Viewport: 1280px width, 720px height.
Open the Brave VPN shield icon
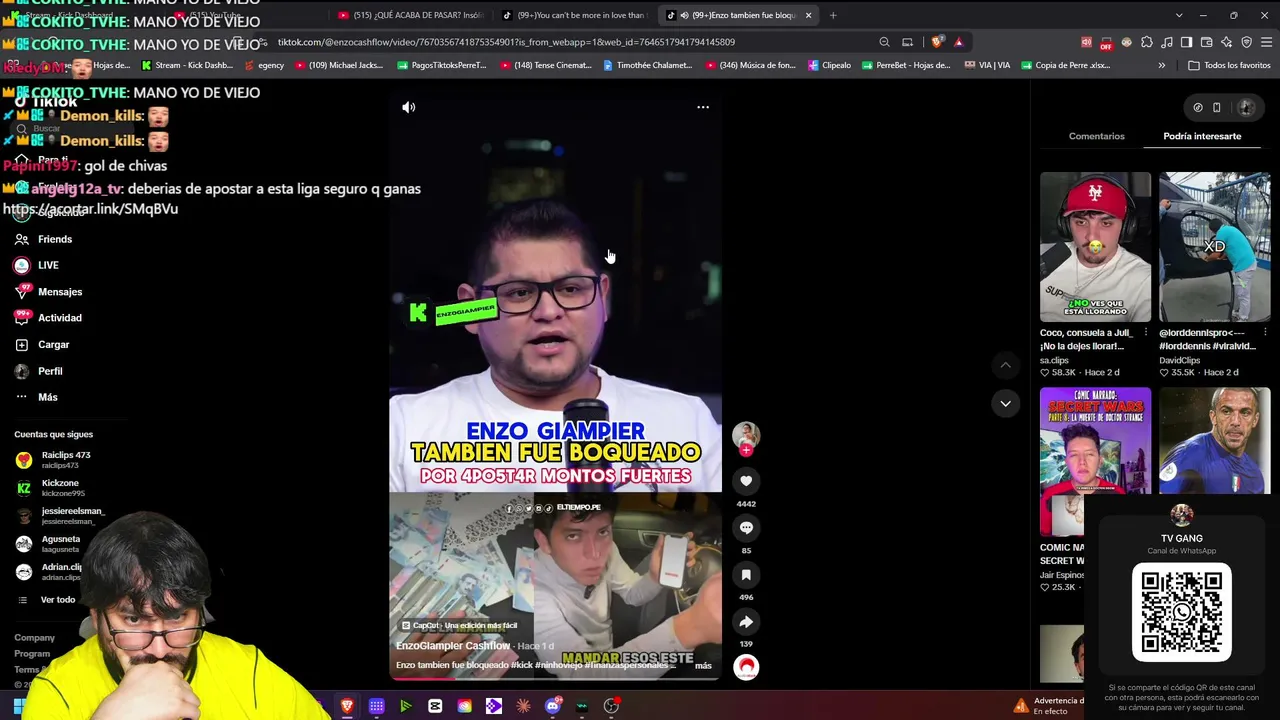[1247, 42]
